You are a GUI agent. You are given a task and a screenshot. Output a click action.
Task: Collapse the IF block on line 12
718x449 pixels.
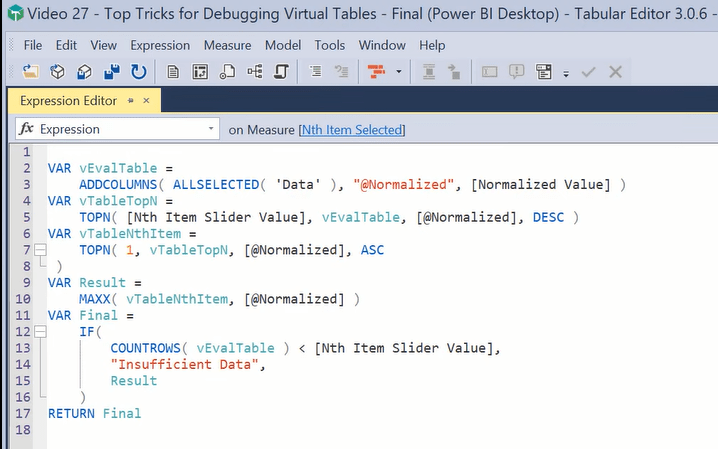tap(40, 331)
